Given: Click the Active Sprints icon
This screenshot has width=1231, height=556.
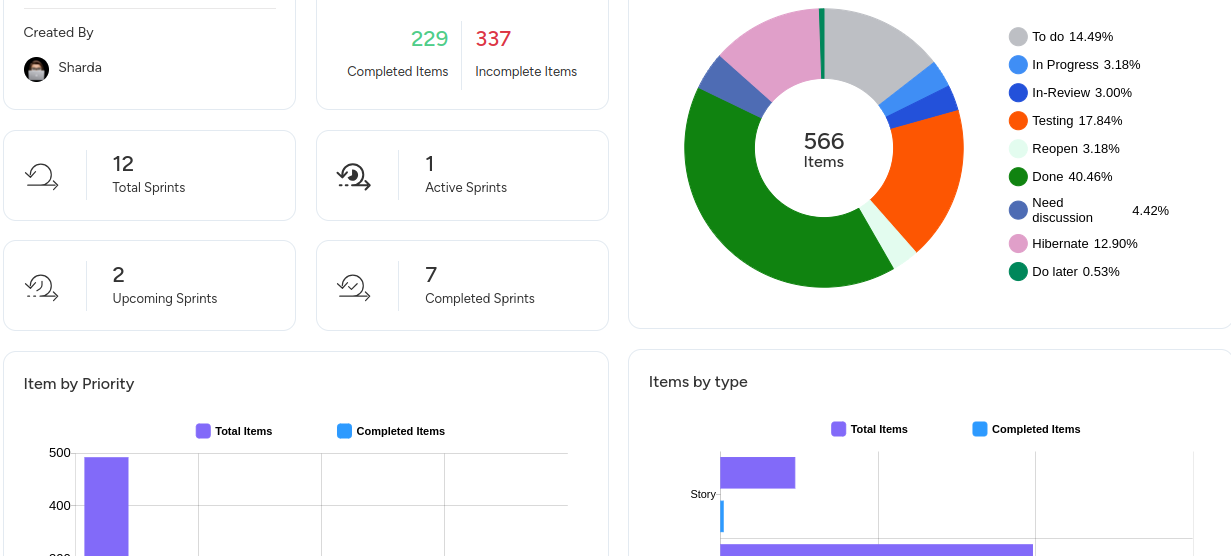Looking at the screenshot, I should click(354, 176).
